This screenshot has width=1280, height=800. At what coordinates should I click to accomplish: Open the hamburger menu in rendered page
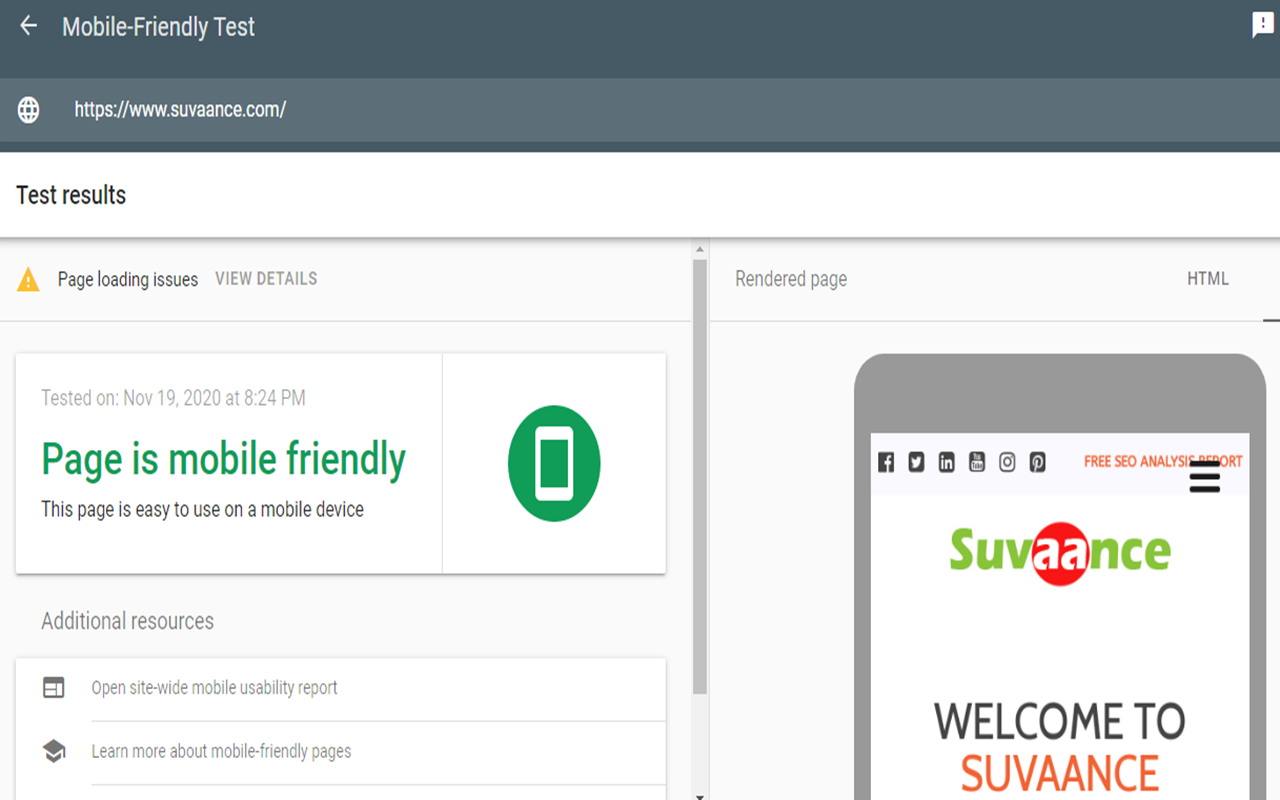click(x=1205, y=478)
